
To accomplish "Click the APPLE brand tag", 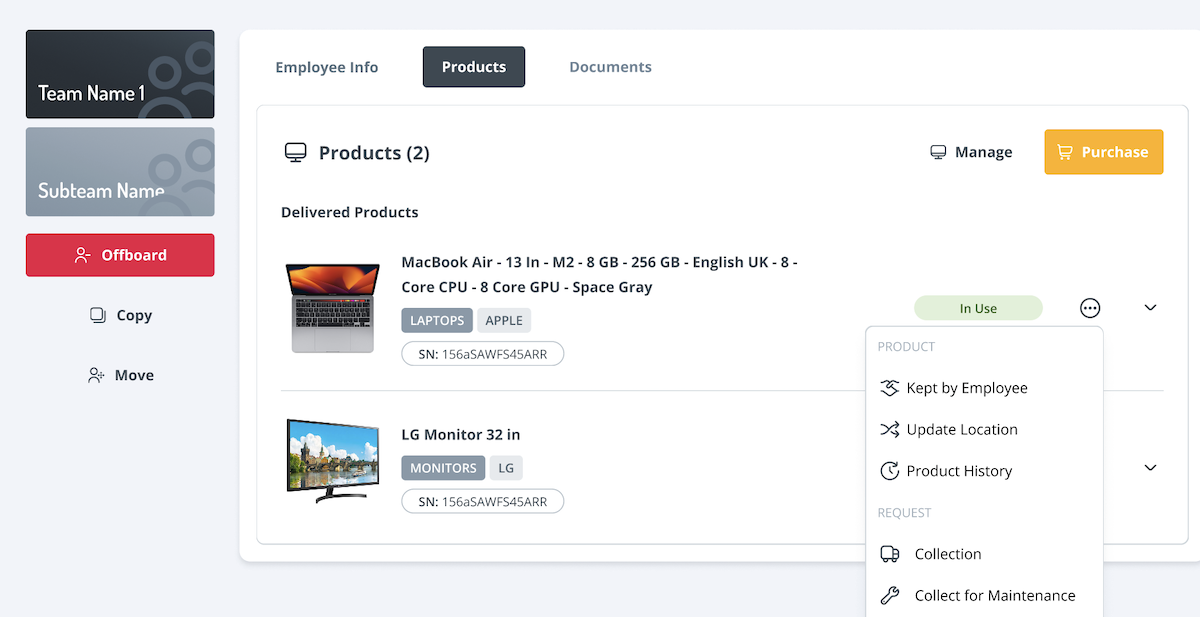I will (x=504, y=320).
